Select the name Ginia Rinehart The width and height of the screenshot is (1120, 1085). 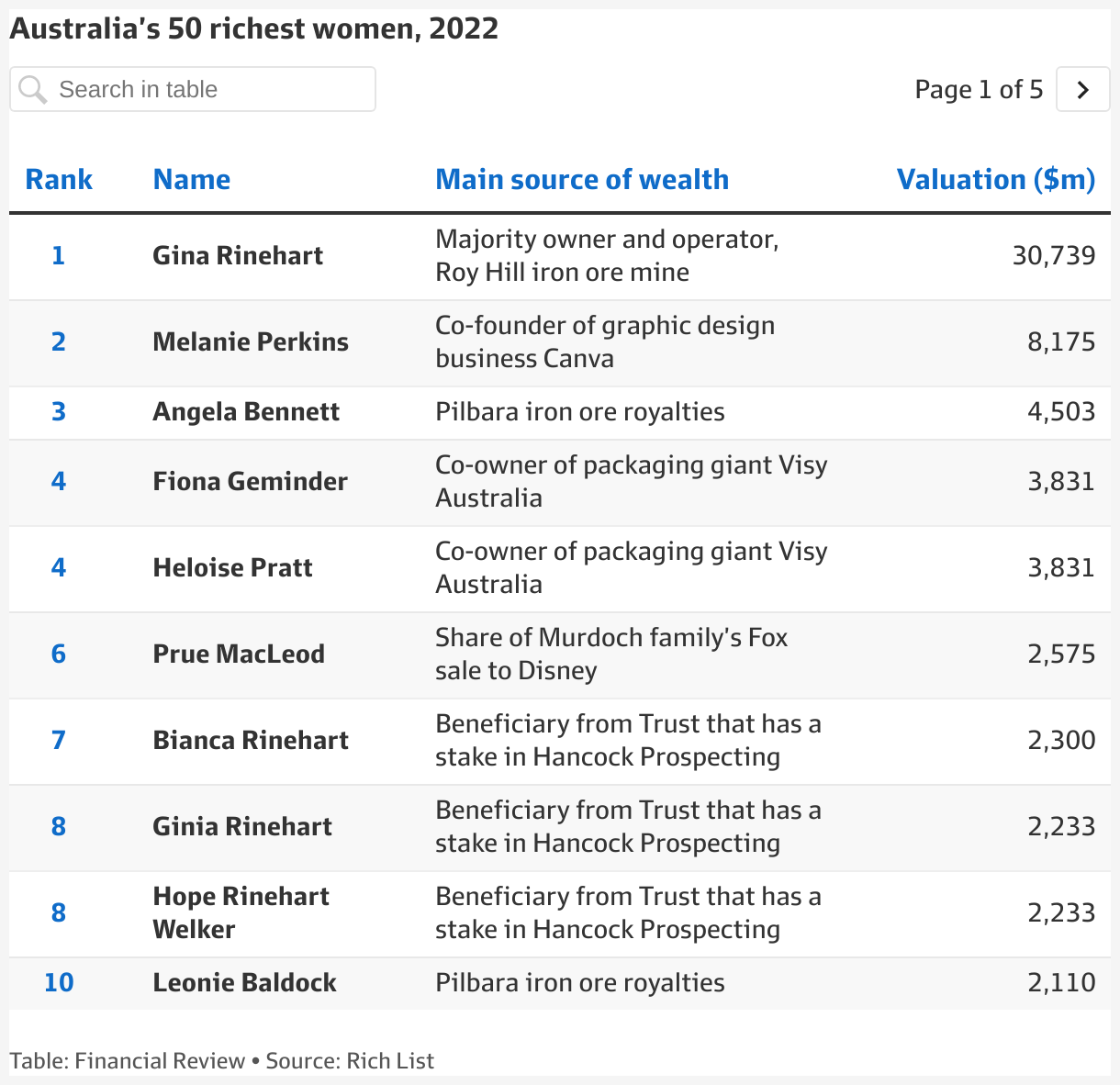(242, 826)
